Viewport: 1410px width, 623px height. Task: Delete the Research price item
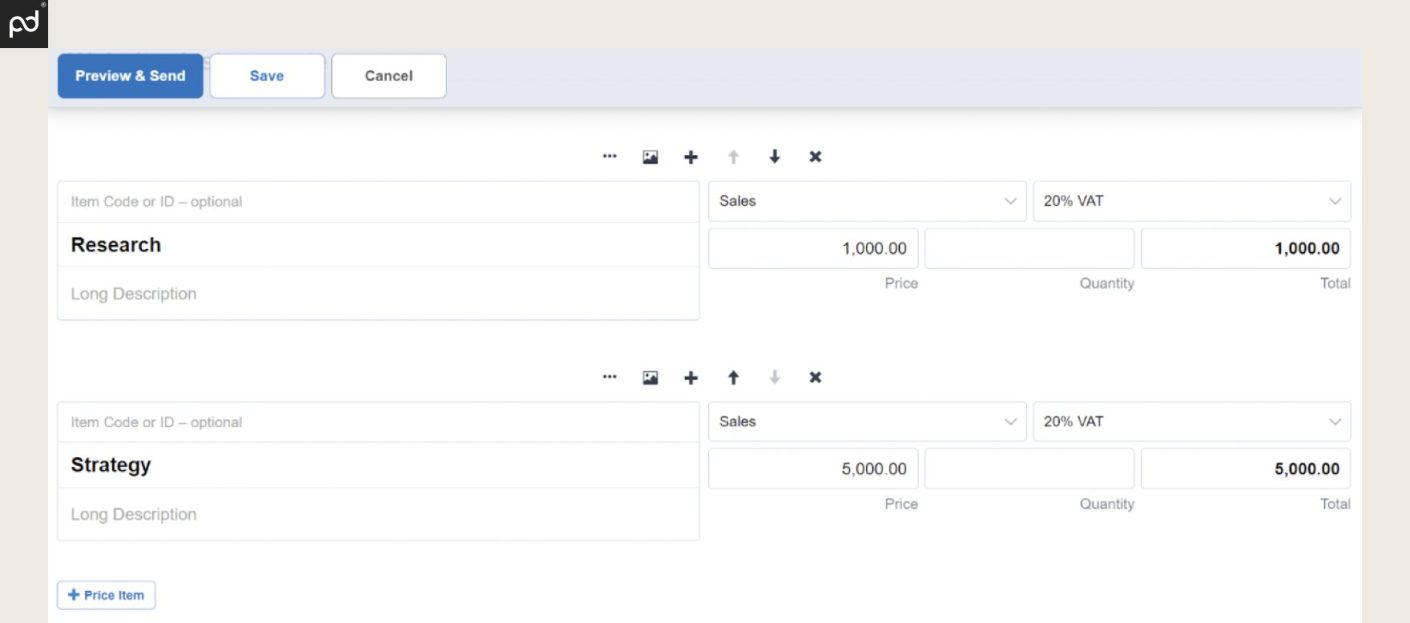click(815, 156)
